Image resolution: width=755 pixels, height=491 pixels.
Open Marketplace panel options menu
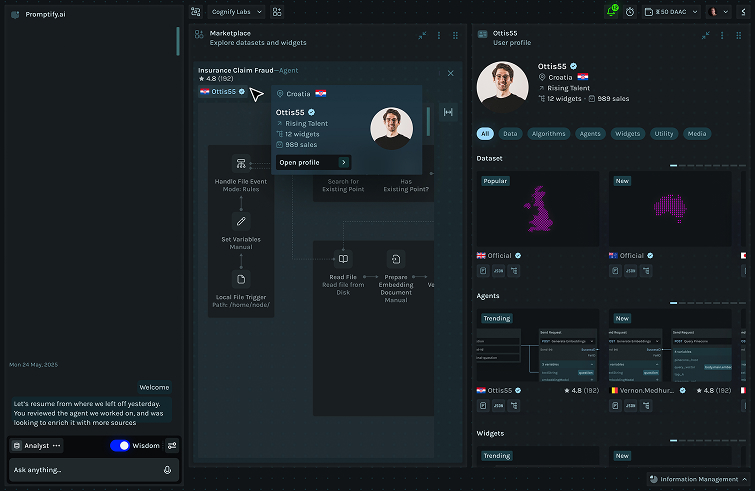pyautogui.click(x=439, y=36)
